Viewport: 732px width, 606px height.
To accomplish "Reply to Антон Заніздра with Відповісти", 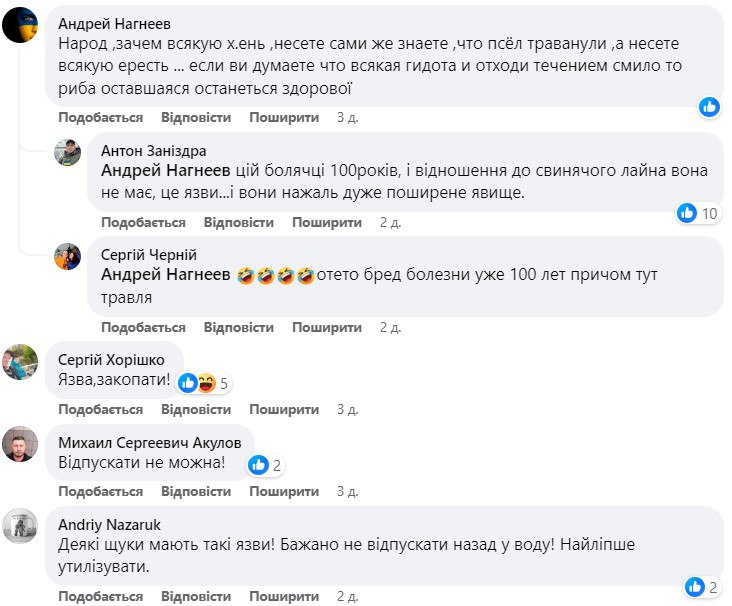I will click(x=238, y=222).
